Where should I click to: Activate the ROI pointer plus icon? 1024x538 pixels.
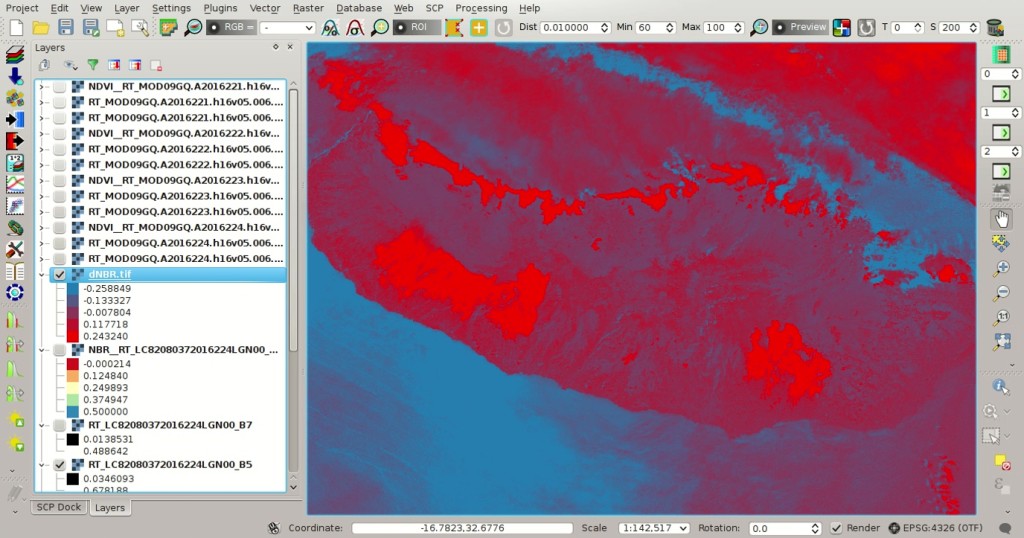tap(479, 27)
